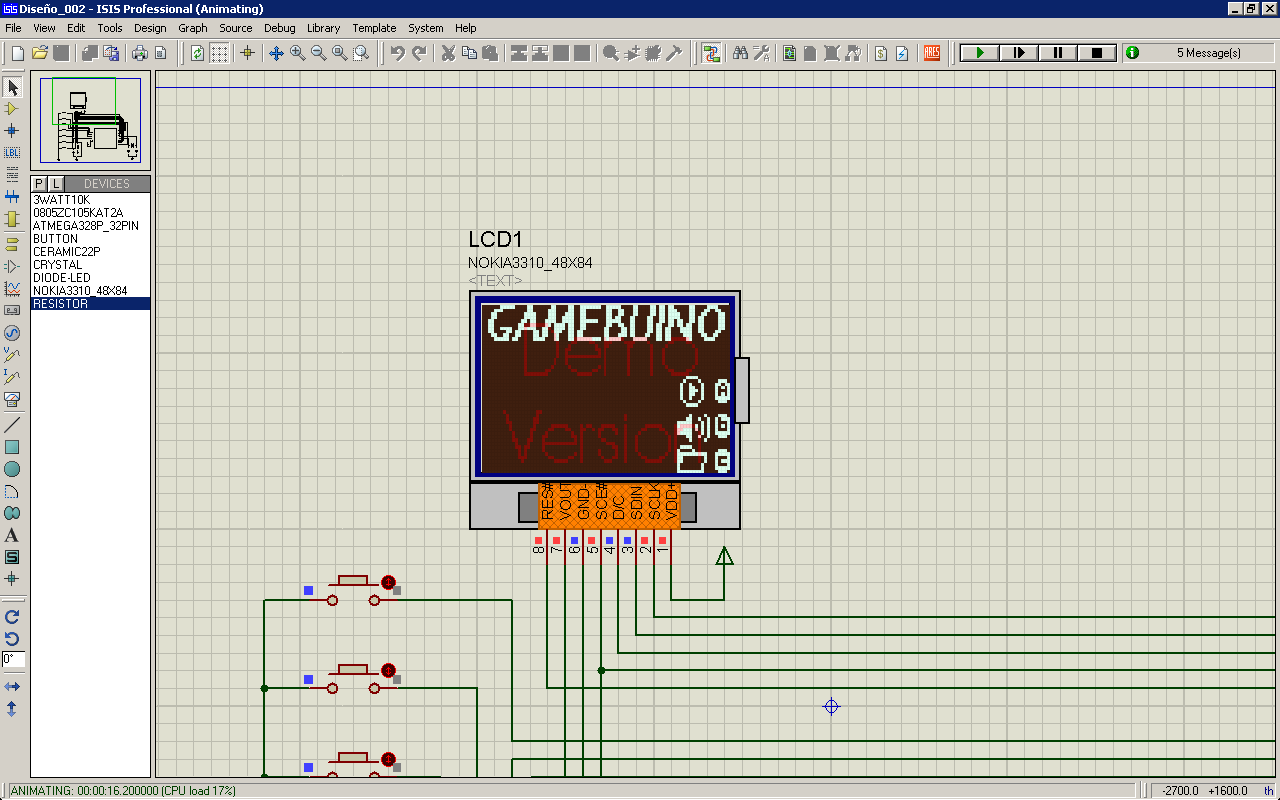Click the schematic overview thumbnail
The image size is (1280, 800).
(91, 122)
